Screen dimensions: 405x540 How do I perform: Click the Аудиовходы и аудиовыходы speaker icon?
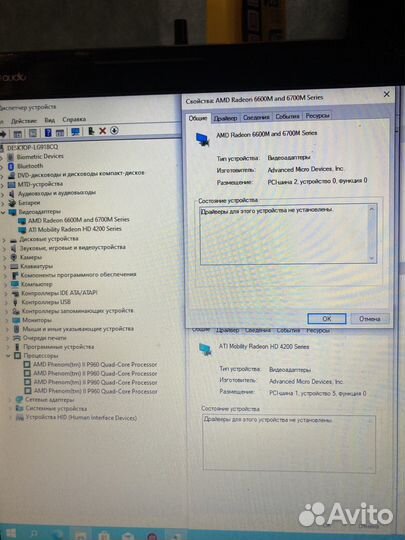point(11,194)
